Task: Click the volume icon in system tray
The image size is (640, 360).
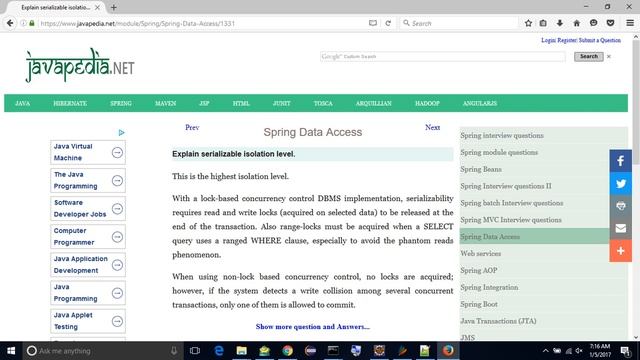Action: 579,351
